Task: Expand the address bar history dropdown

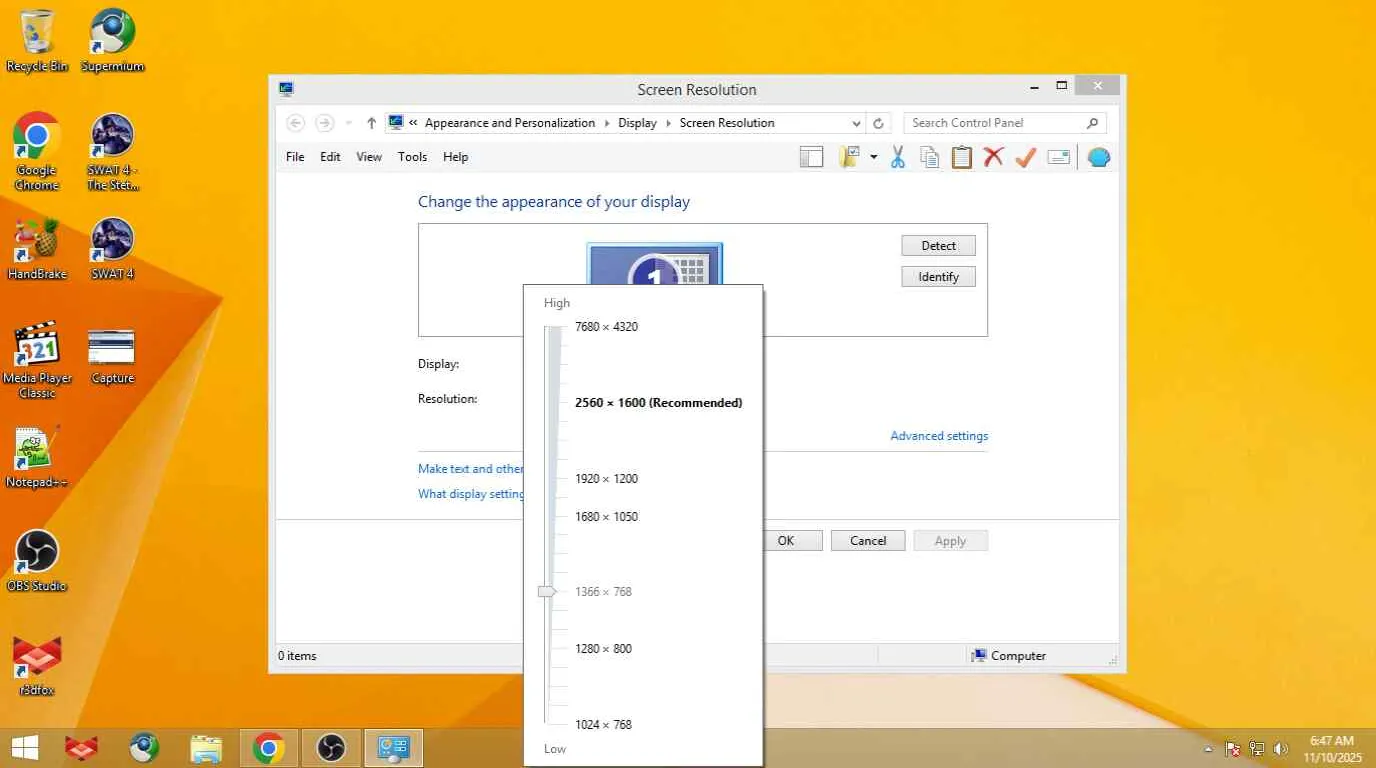Action: tap(856, 123)
